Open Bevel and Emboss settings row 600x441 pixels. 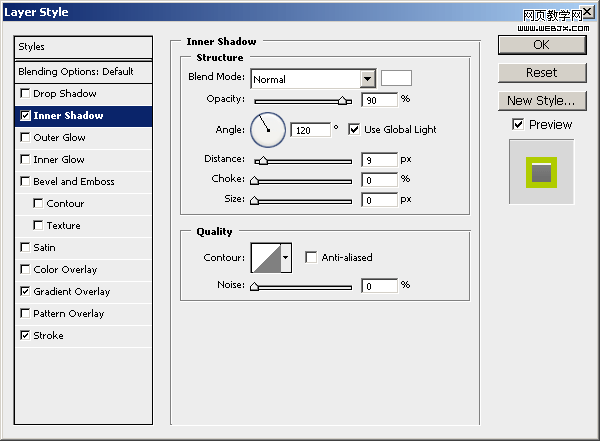pyautogui.click(x=83, y=181)
